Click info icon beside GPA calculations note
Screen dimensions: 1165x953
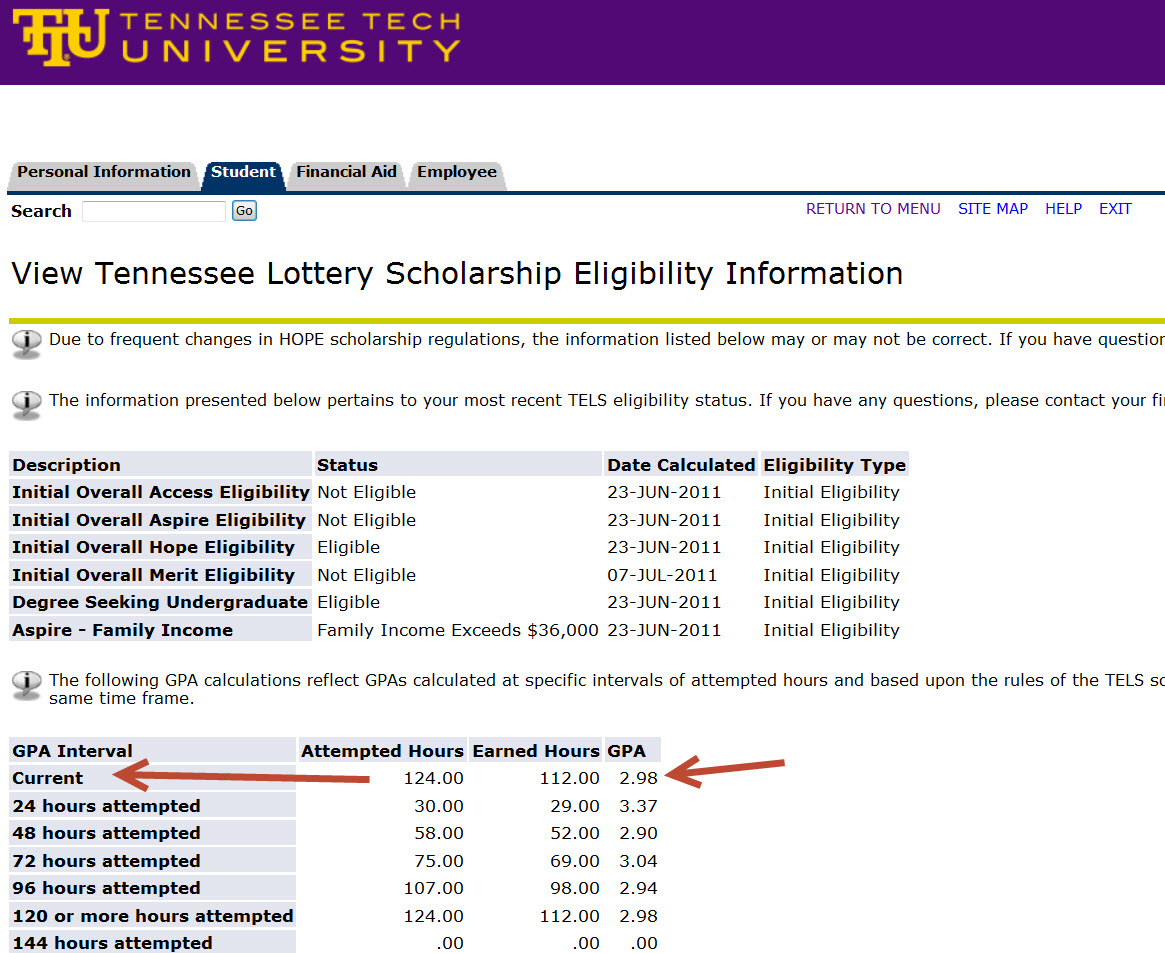(x=27, y=684)
